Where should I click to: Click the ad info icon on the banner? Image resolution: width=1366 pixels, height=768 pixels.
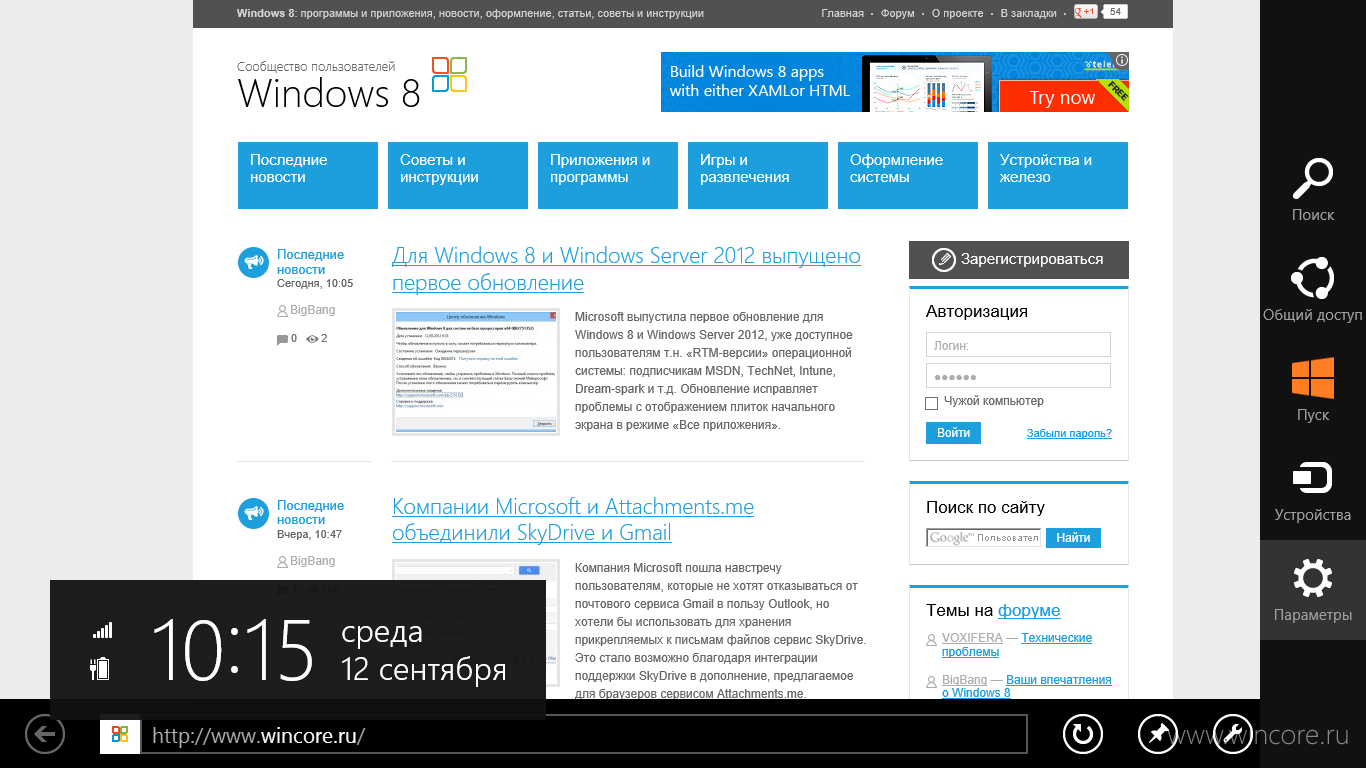[x=1122, y=59]
